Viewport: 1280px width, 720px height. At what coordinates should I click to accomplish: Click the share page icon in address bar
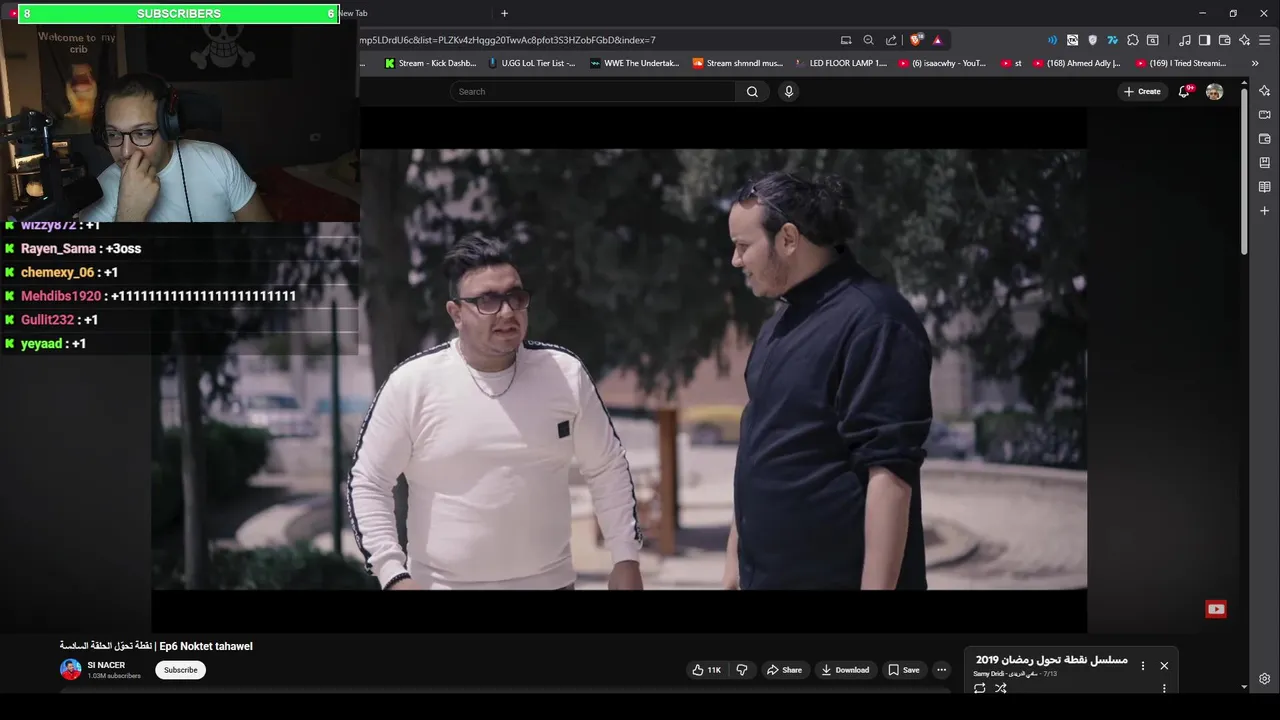pyautogui.click(x=891, y=40)
